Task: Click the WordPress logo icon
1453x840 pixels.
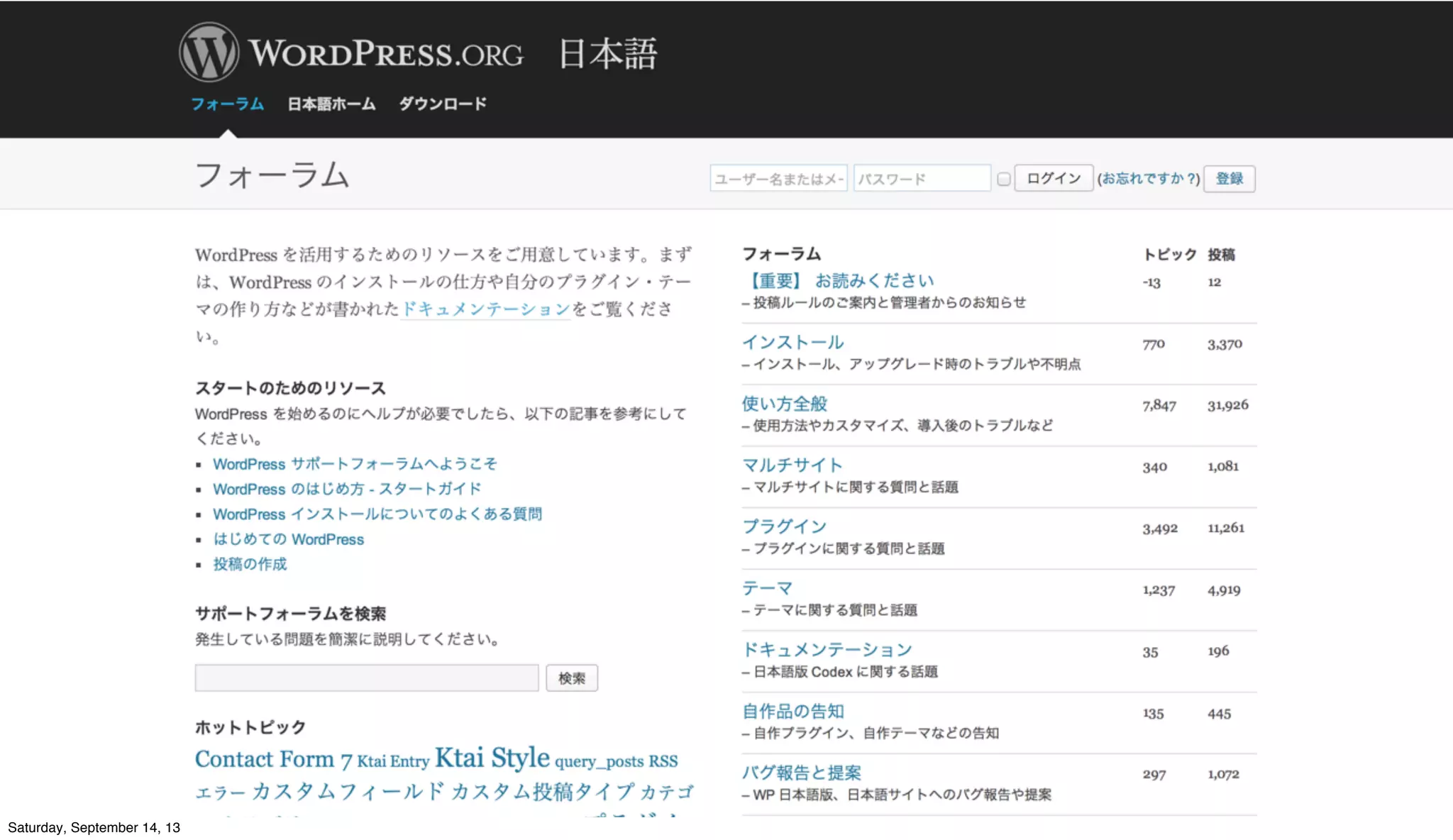Action: coord(209,52)
